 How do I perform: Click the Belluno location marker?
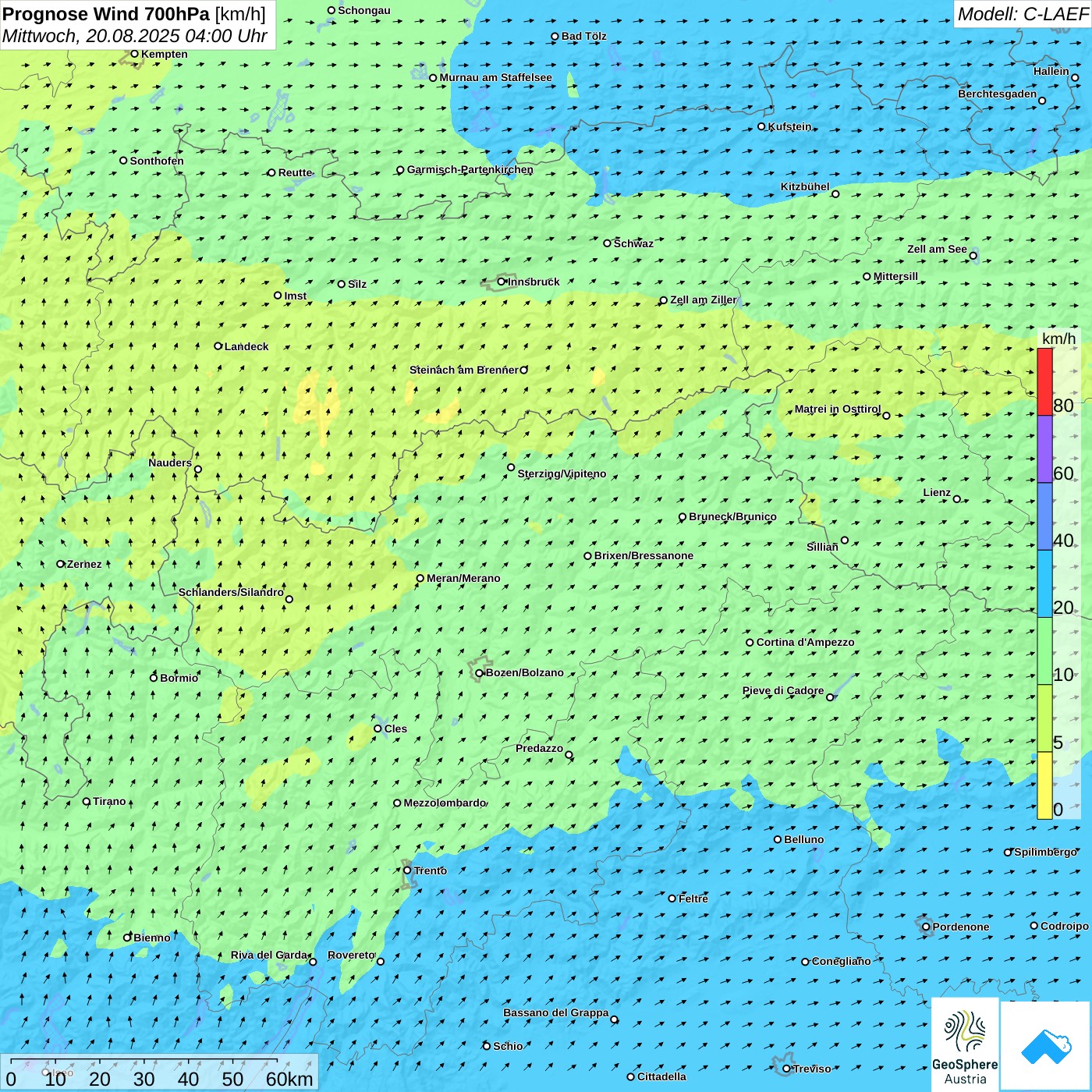coord(778,839)
